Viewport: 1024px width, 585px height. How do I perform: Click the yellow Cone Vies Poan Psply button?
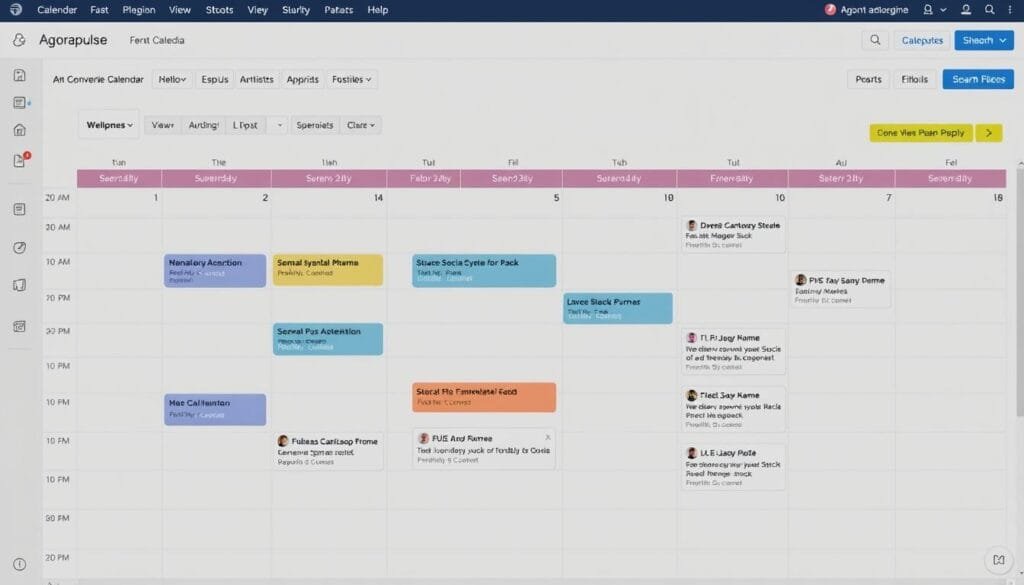pos(920,132)
